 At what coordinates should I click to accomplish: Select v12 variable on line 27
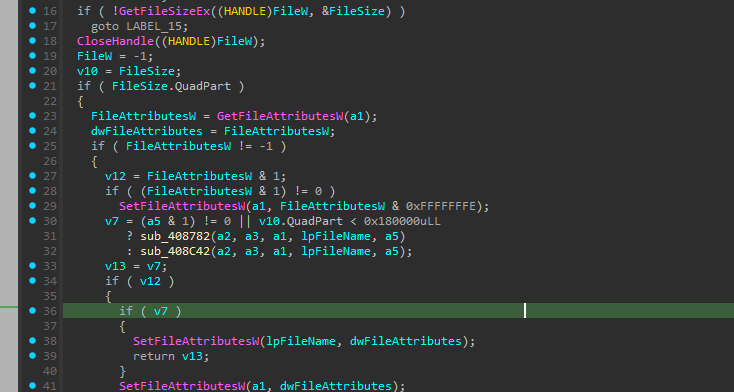[x=115, y=176]
